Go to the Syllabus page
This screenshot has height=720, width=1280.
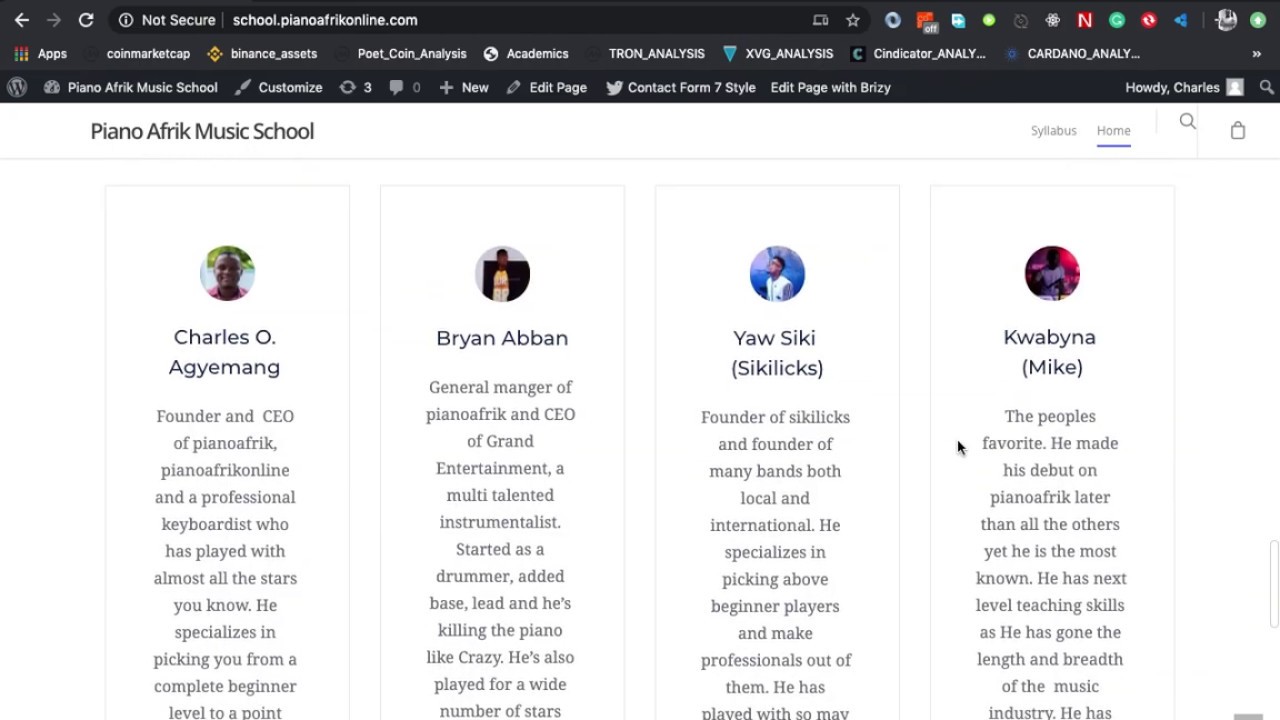coord(1054,131)
